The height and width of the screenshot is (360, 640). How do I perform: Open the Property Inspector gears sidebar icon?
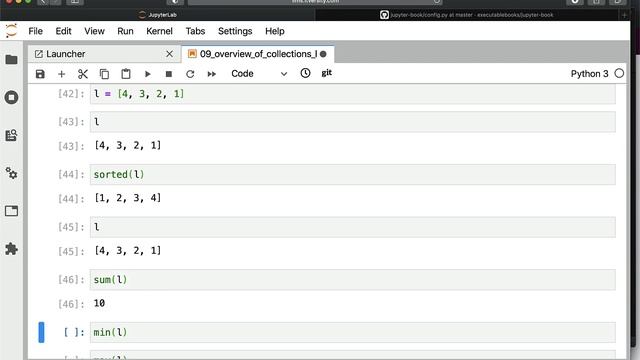pos(11,173)
